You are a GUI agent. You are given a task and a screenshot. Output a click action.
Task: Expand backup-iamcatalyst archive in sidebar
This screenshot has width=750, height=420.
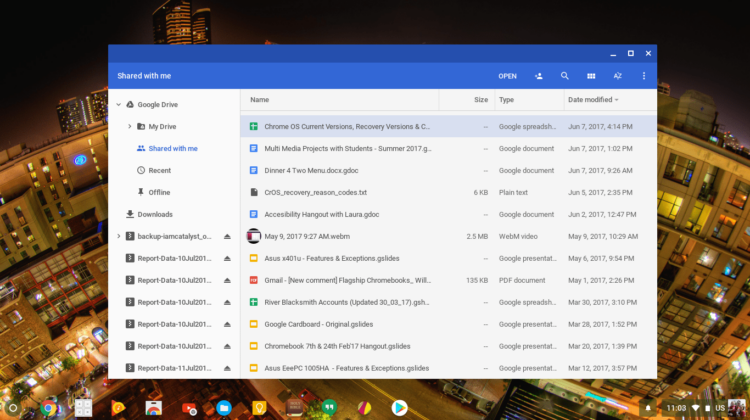point(118,237)
